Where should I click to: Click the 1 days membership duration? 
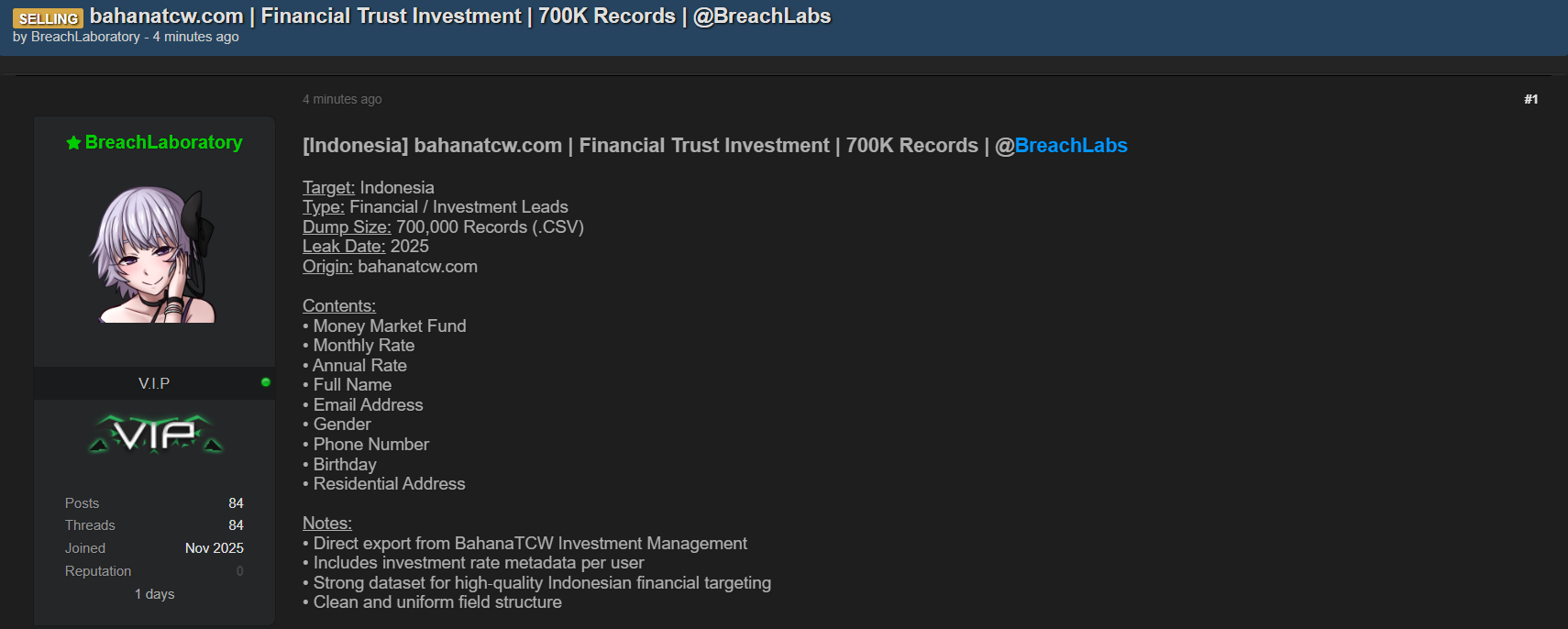coord(154,593)
